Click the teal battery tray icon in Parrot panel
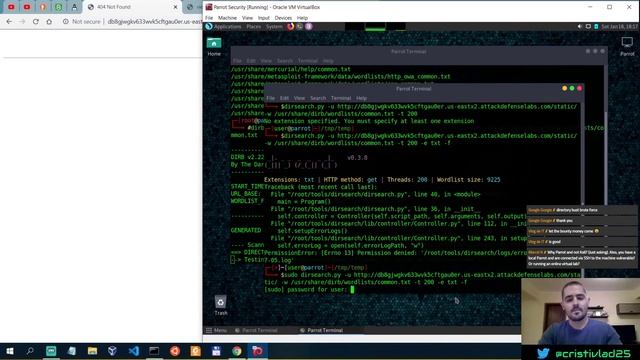The width and height of the screenshot is (640, 360). click(596, 27)
